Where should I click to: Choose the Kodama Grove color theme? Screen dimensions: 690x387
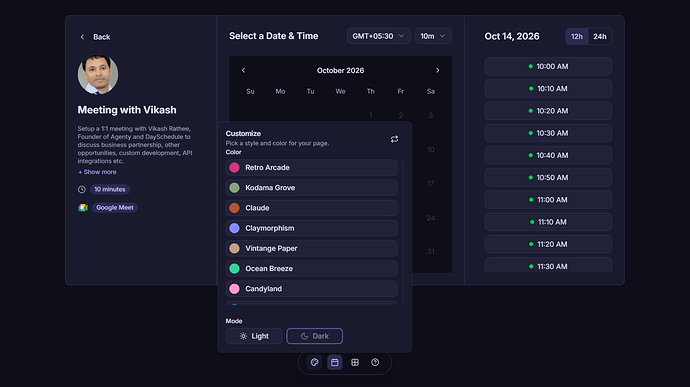pyautogui.click(x=312, y=188)
